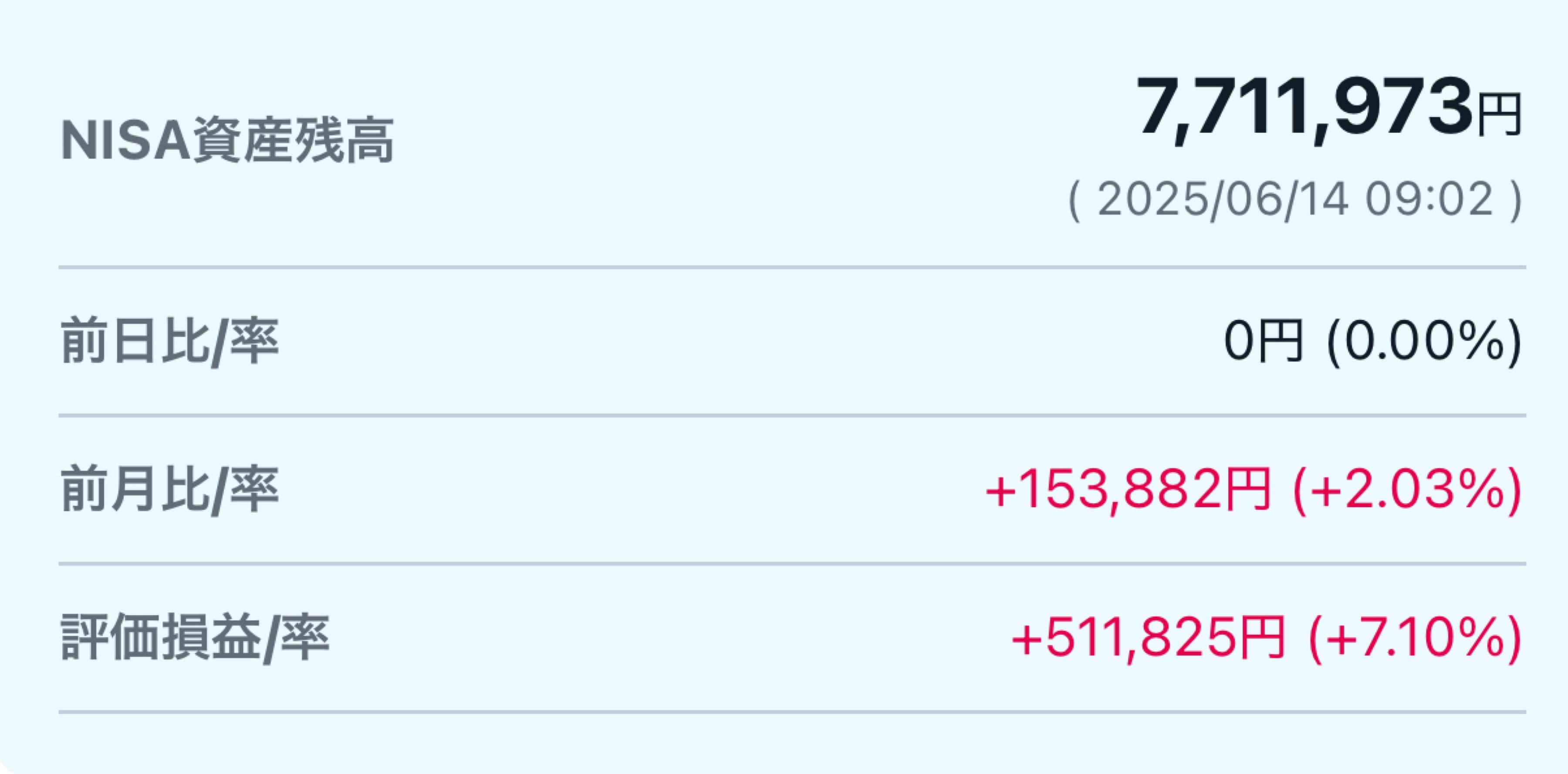Click the divider line beneath the timestamp
The image size is (1568, 774).
tap(793, 267)
